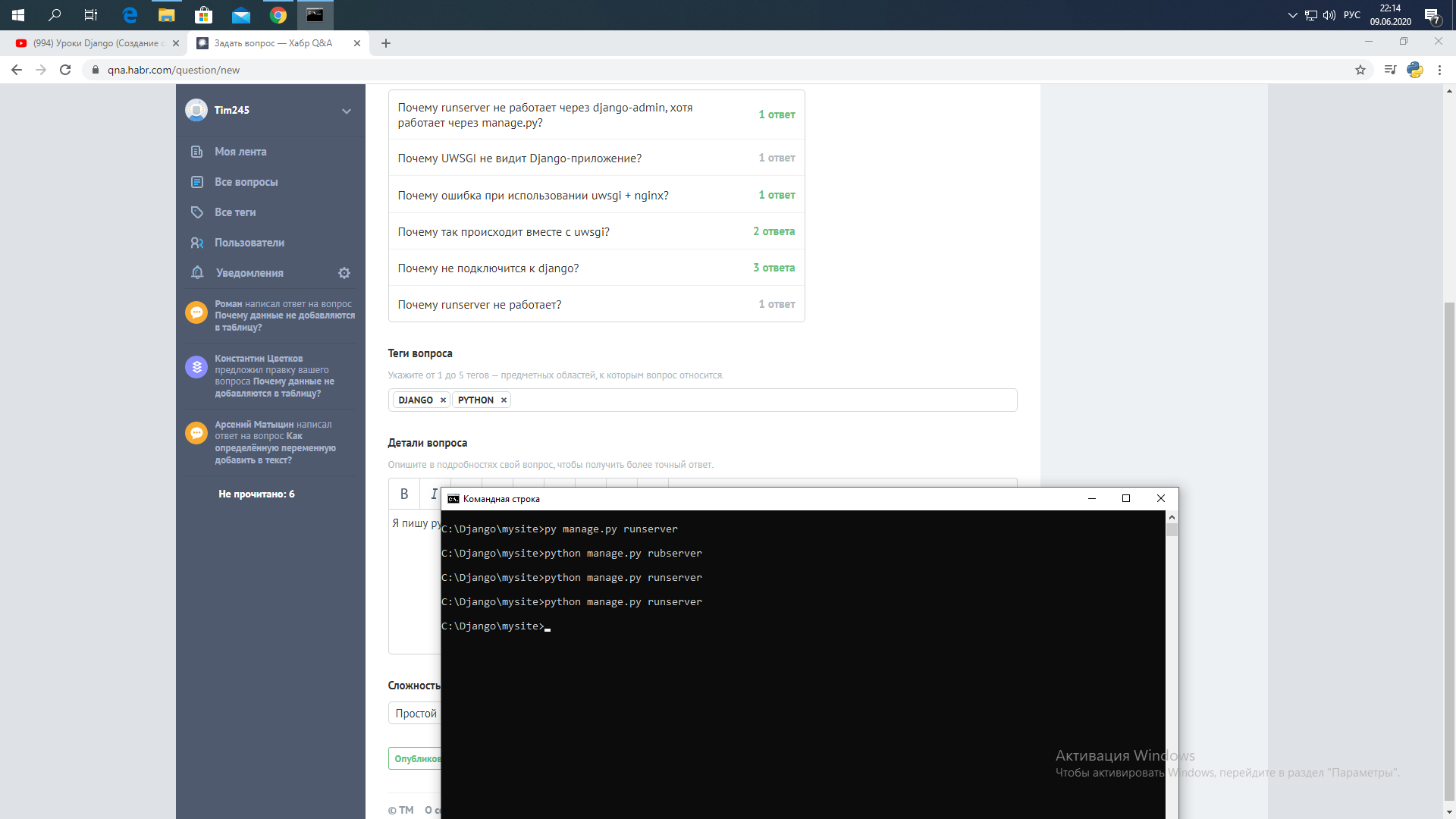This screenshot has height=819, width=1456.
Task: Click the browser page vertical scrollbar
Action: pyautogui.click(x=1449, y=551)
